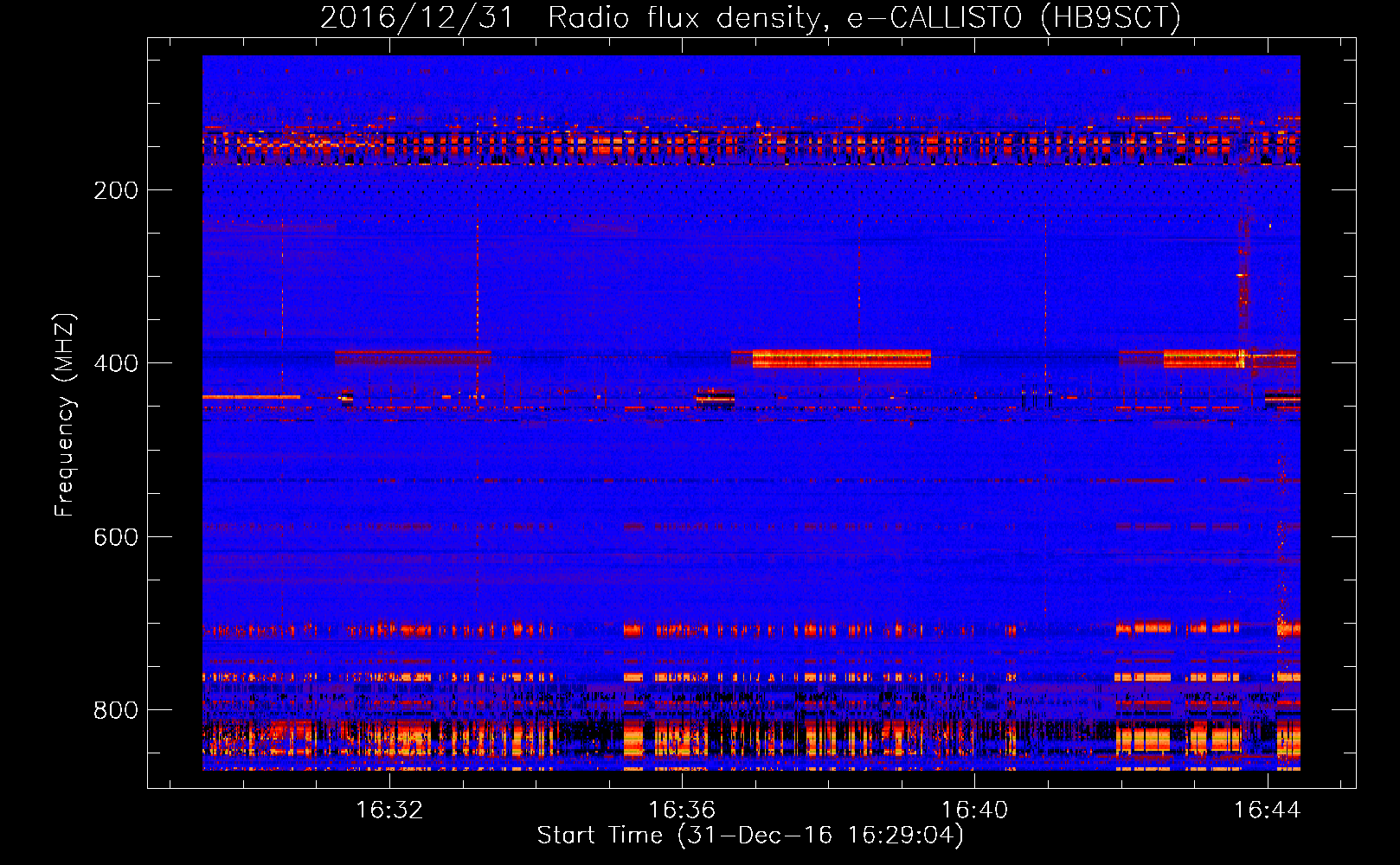Click the short orange line at 440 MHz near 16:30
The height and width of the screenshot is (865, 1400).
[251, 397]
